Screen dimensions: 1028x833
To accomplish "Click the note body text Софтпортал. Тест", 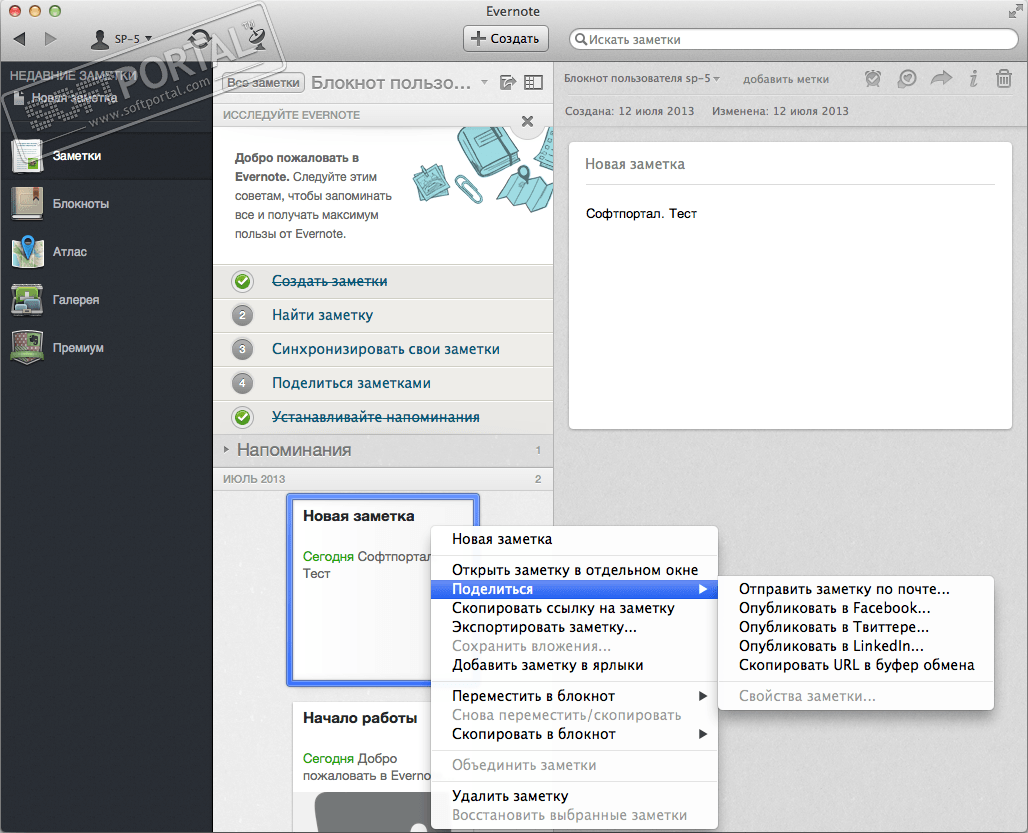I will click(641, 214).
